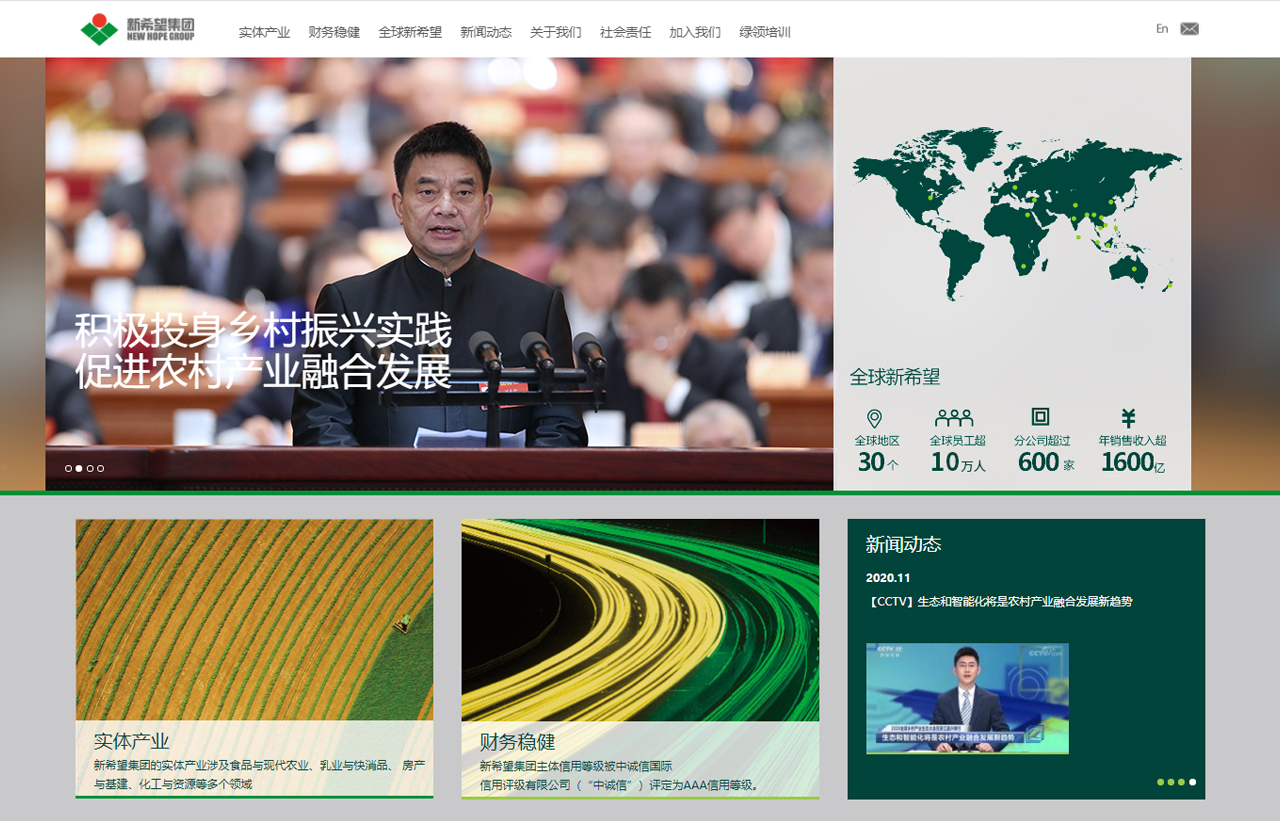
Task: Open the 新闻动态 navigation menu
Action: pos(486,32)
